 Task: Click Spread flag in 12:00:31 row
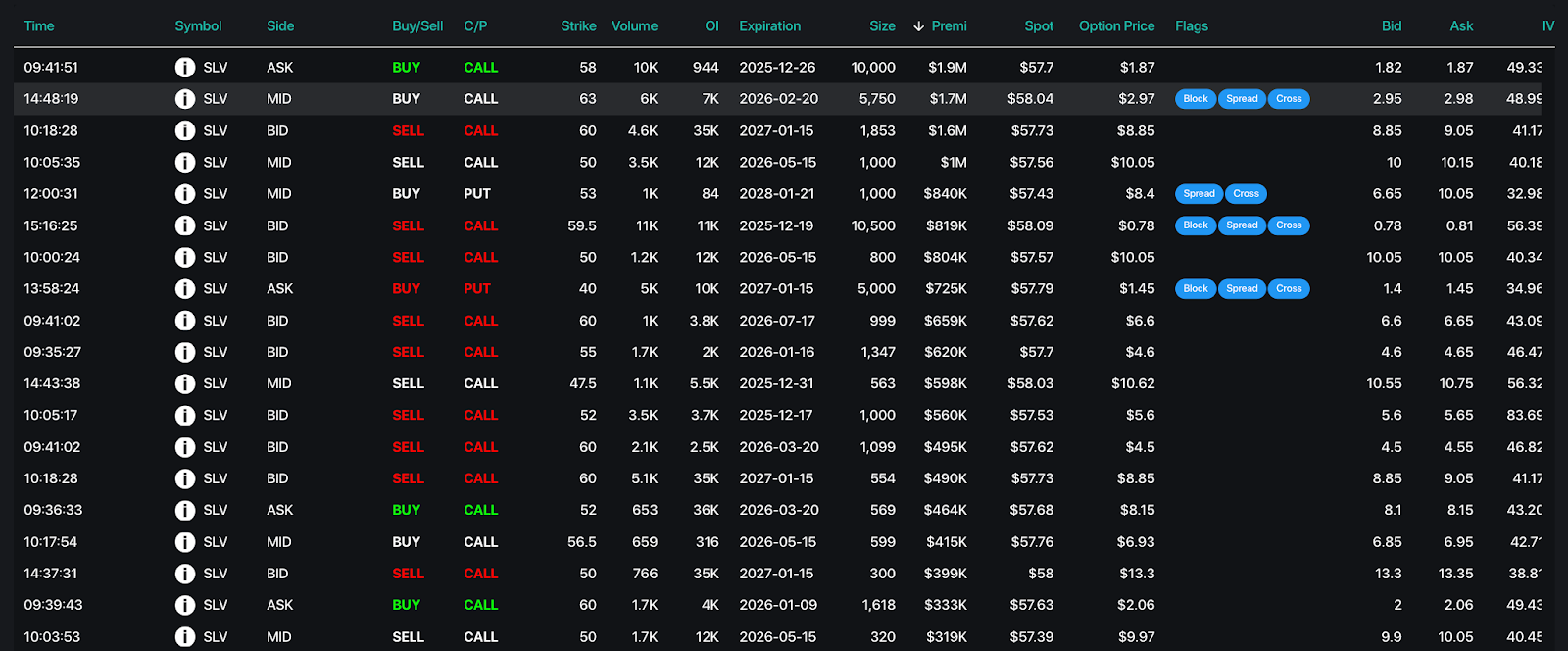click(1199, 194)
